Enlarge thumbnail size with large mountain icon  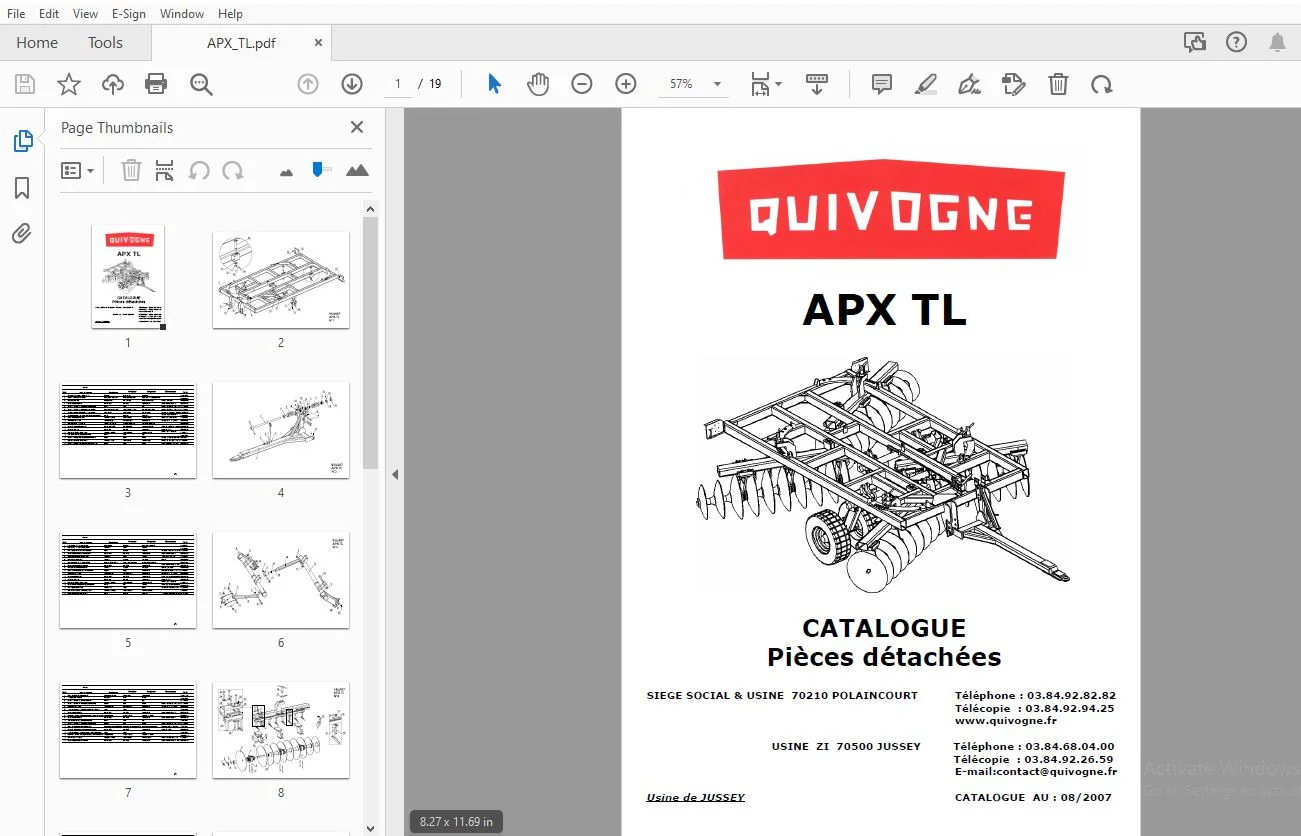coord(357,170)
